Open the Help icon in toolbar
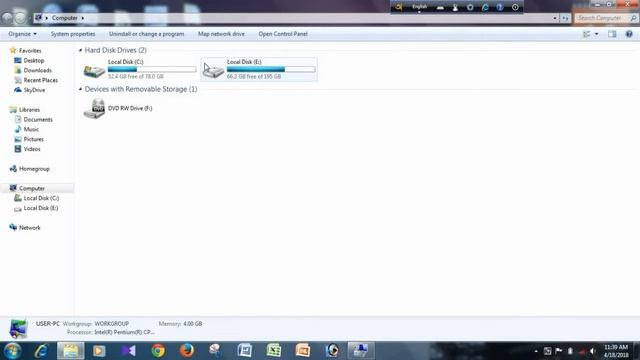Viewport: 640px width, 360px height. (629, 34)
